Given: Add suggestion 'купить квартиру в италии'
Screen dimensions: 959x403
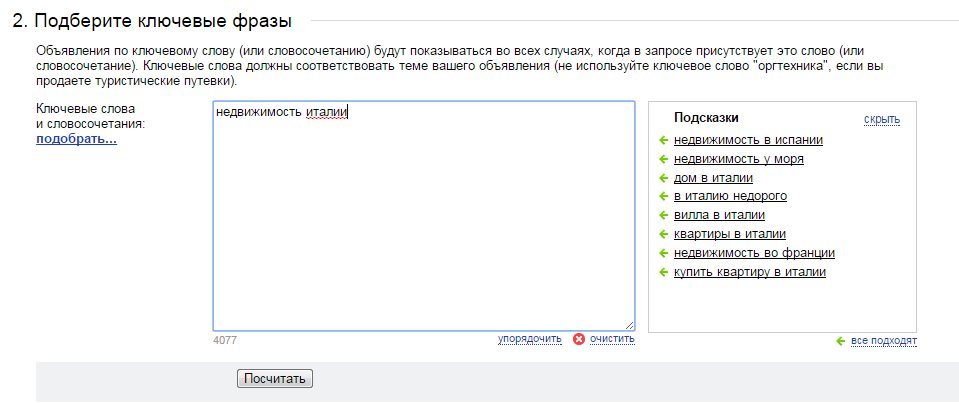Looking at the screenshot, I should coord(750,272).
